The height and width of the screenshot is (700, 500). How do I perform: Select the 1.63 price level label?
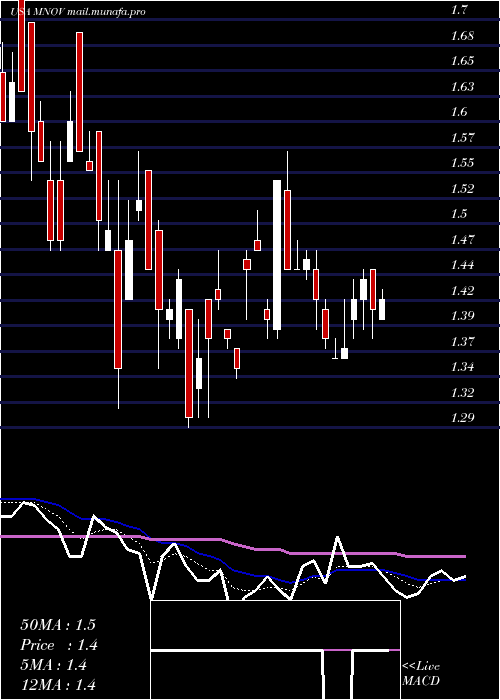pyautogui.click(x=462, y=86)
